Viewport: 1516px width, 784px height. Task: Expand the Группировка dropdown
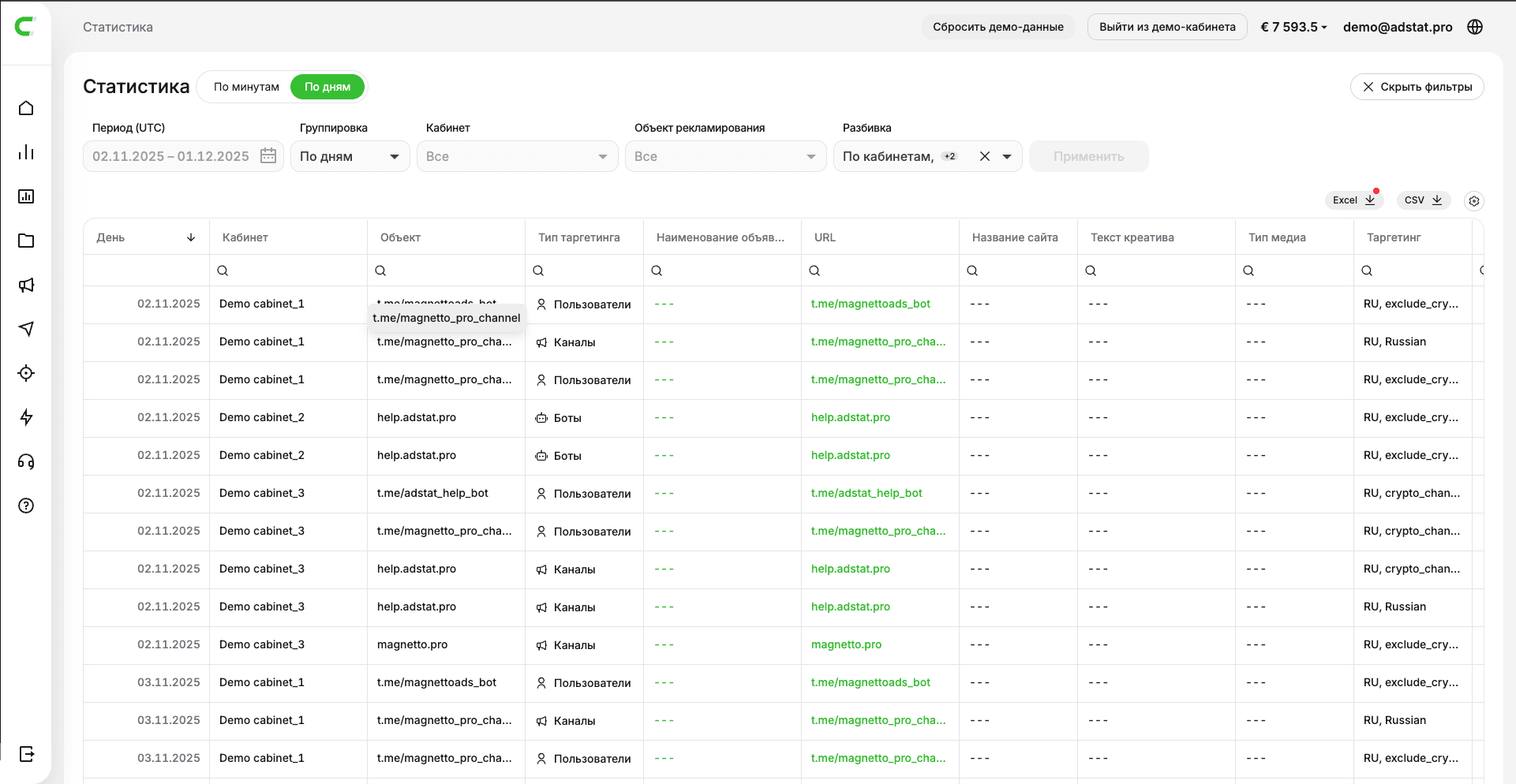coord(350,156)
